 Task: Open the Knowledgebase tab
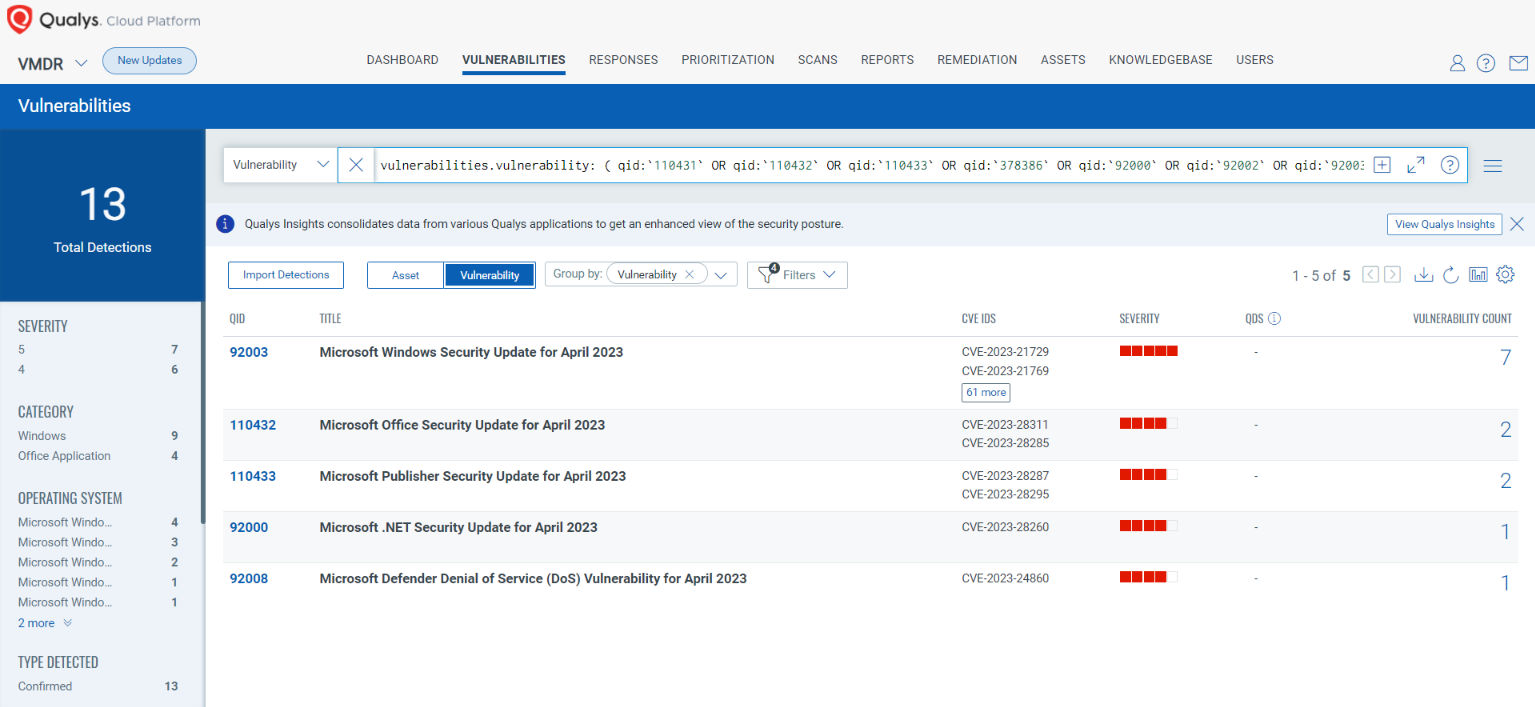tap(1160, 60)
